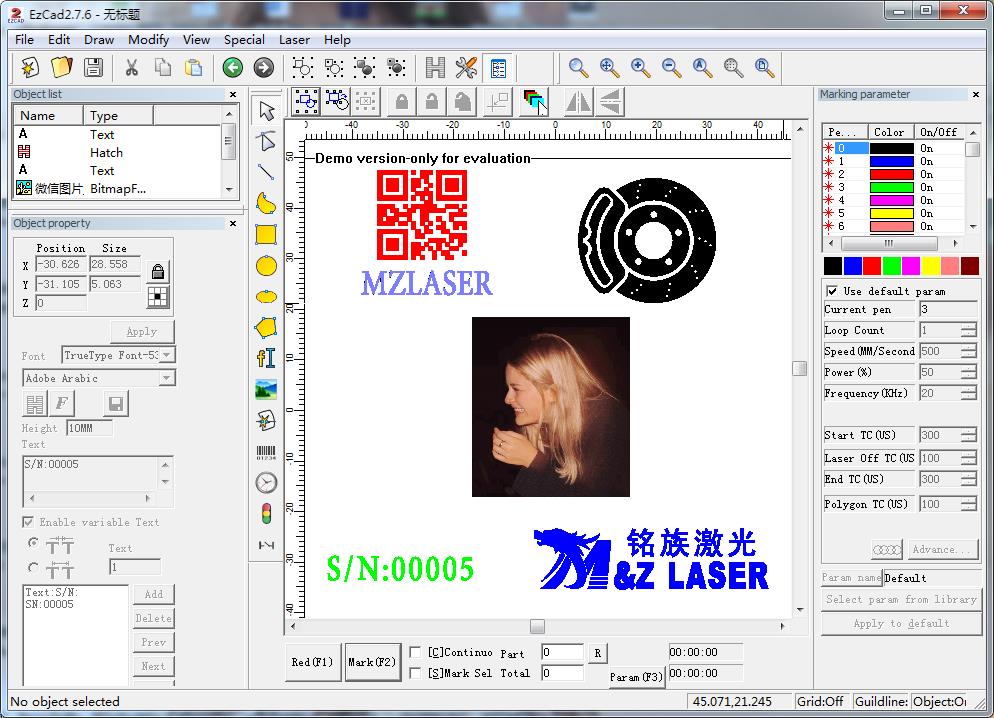Screen dimensions: 994x718
Task: Select the Polygon draw tool
Action: tap(266, 328)
